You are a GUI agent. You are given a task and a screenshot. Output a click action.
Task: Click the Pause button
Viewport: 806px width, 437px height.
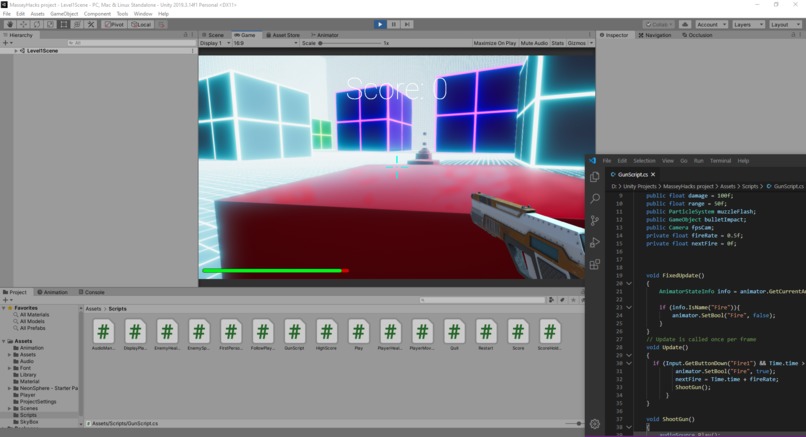[x=394, y=24]
